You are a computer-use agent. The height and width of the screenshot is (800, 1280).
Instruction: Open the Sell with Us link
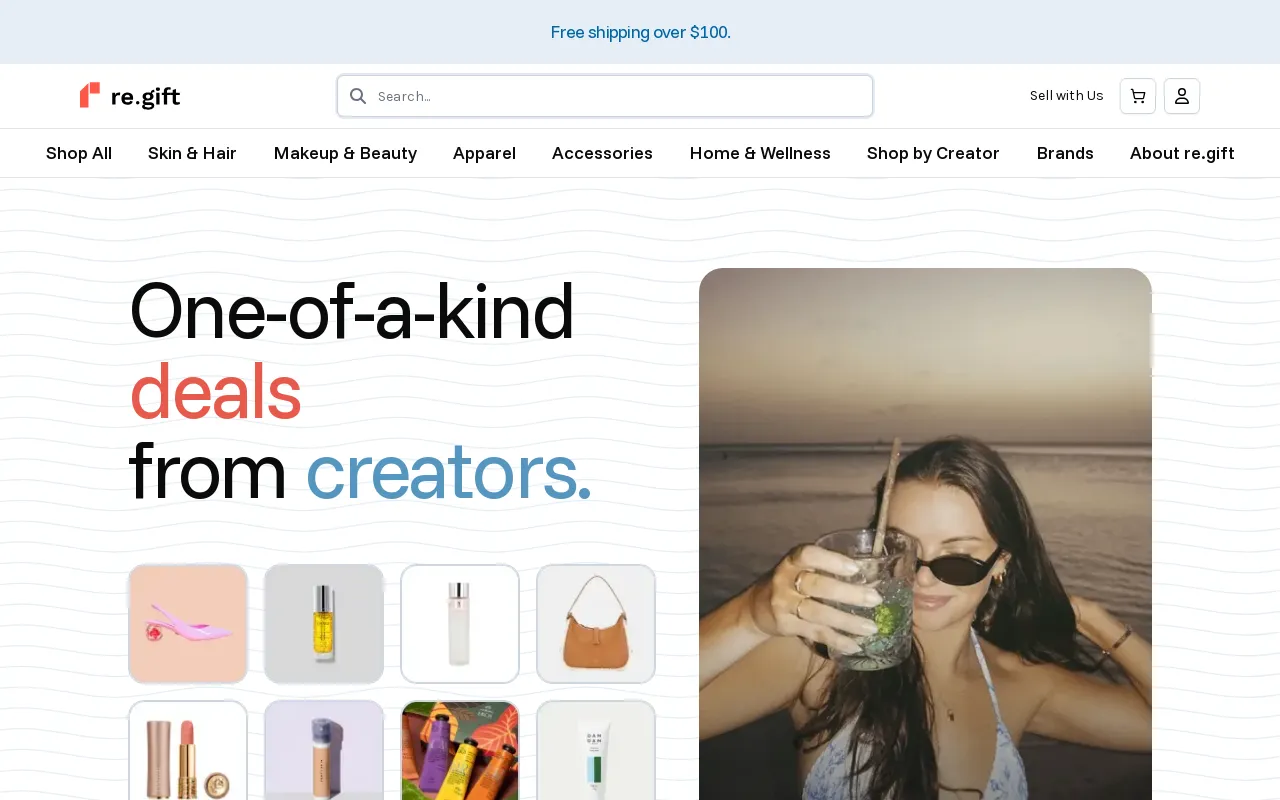[1066, 96]
